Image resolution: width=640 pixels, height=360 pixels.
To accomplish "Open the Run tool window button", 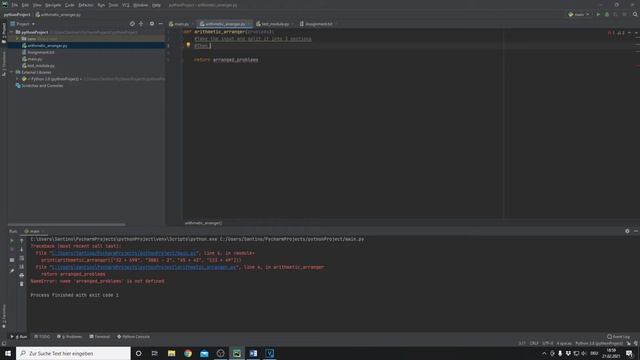I will pyautogui.click(x=19, y=337).
